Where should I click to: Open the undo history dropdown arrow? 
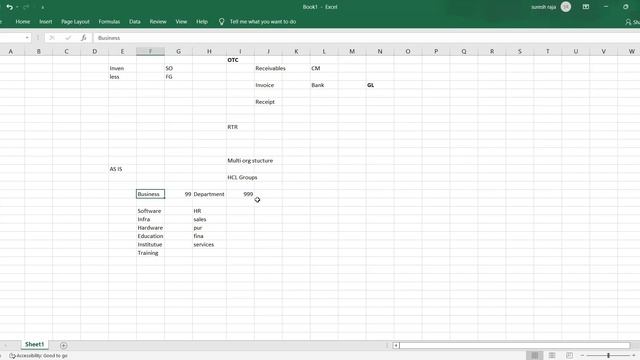tap(17, 7)
